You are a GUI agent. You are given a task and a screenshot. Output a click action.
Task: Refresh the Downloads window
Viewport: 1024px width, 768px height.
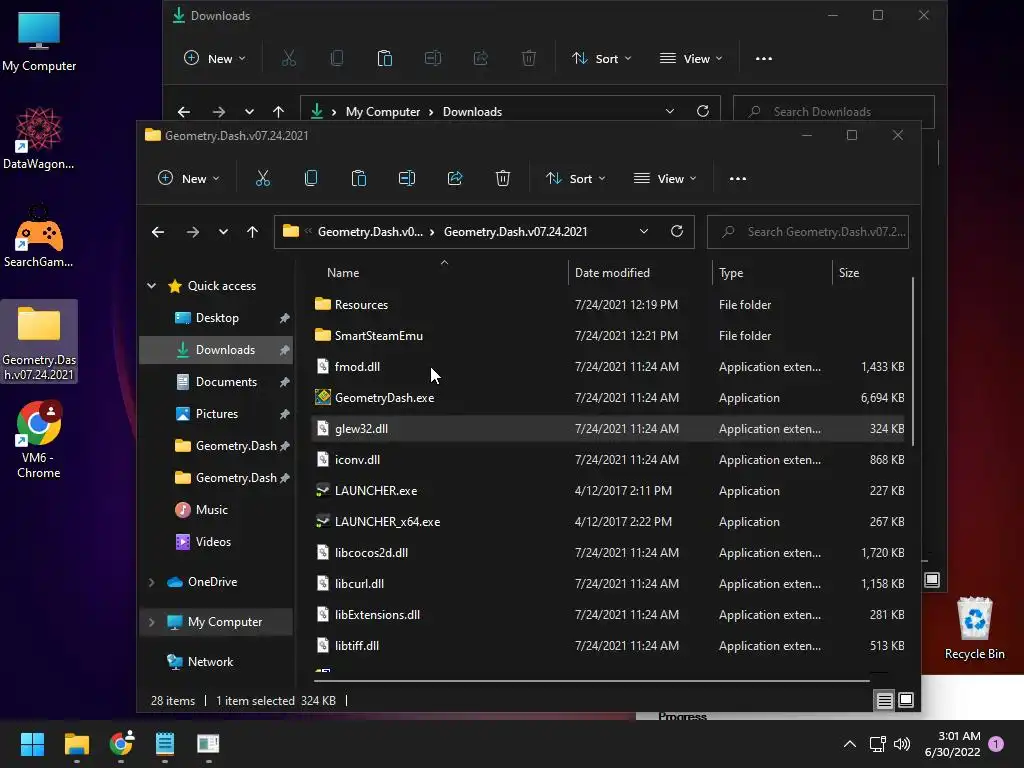point(703,111)
